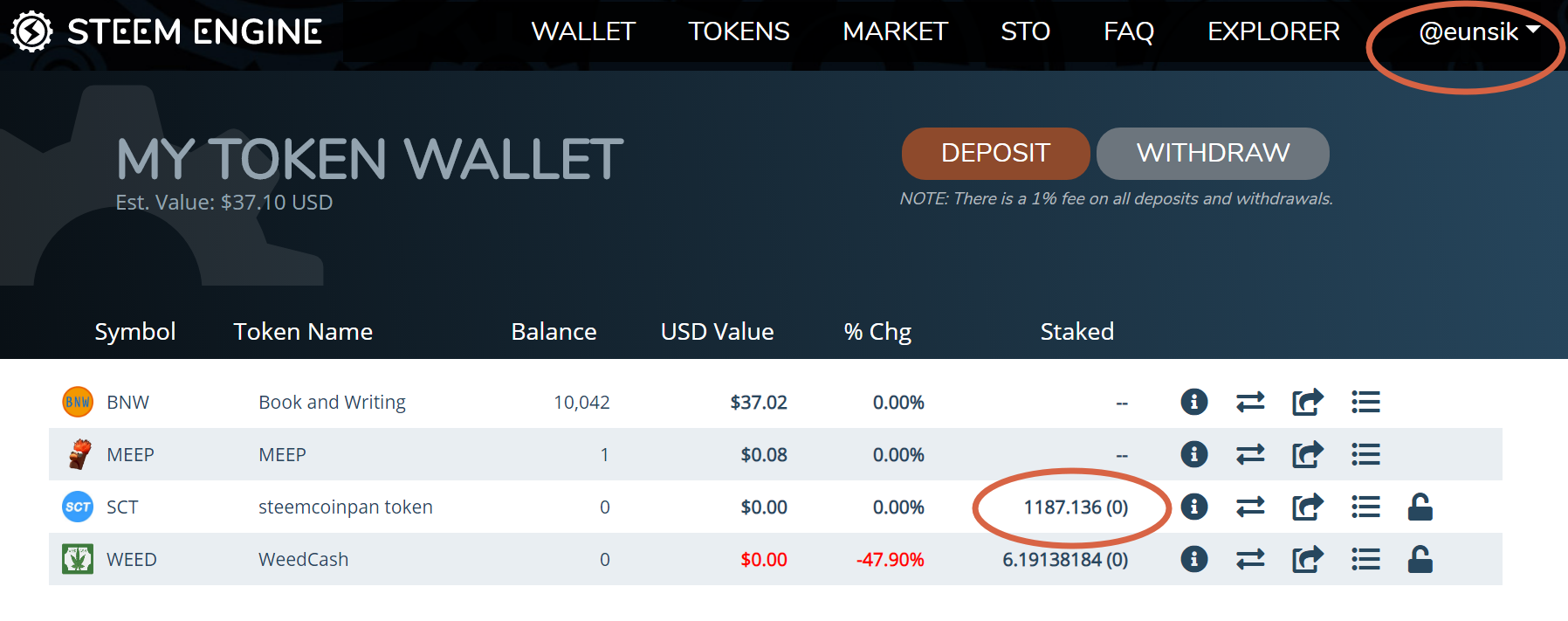This screenshot has width=1568, height=621.
Task: Open the FAQ page
Action: pos(1128,31)
